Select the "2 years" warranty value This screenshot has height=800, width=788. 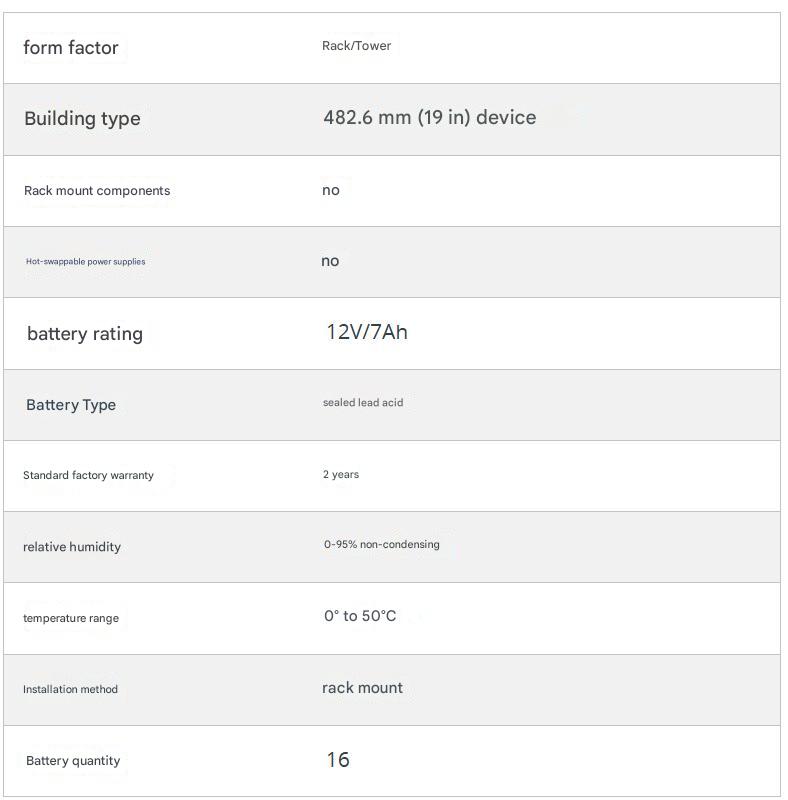[x=341, y=475]
